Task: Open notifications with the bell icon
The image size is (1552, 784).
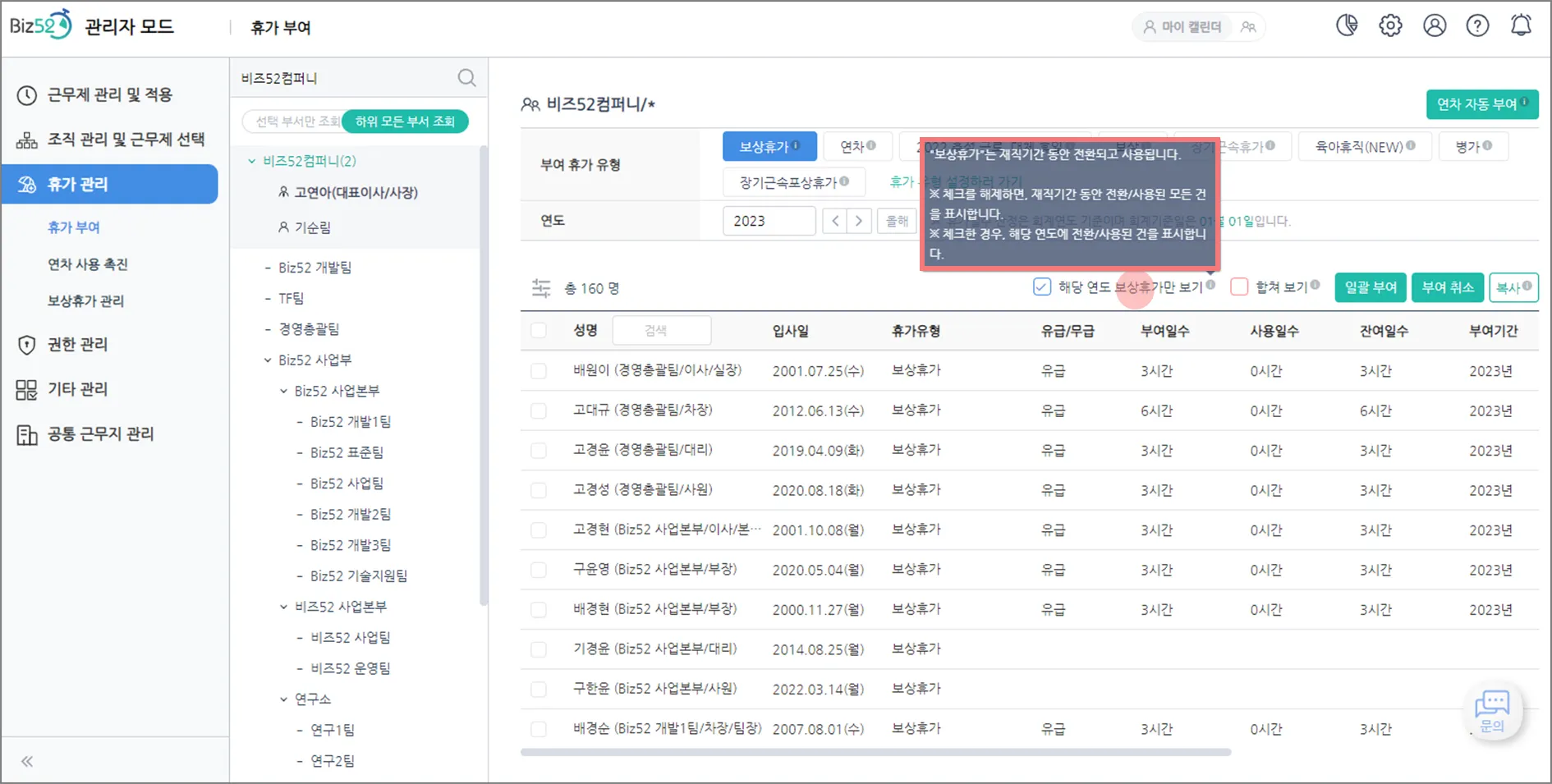Action: 1521,26
